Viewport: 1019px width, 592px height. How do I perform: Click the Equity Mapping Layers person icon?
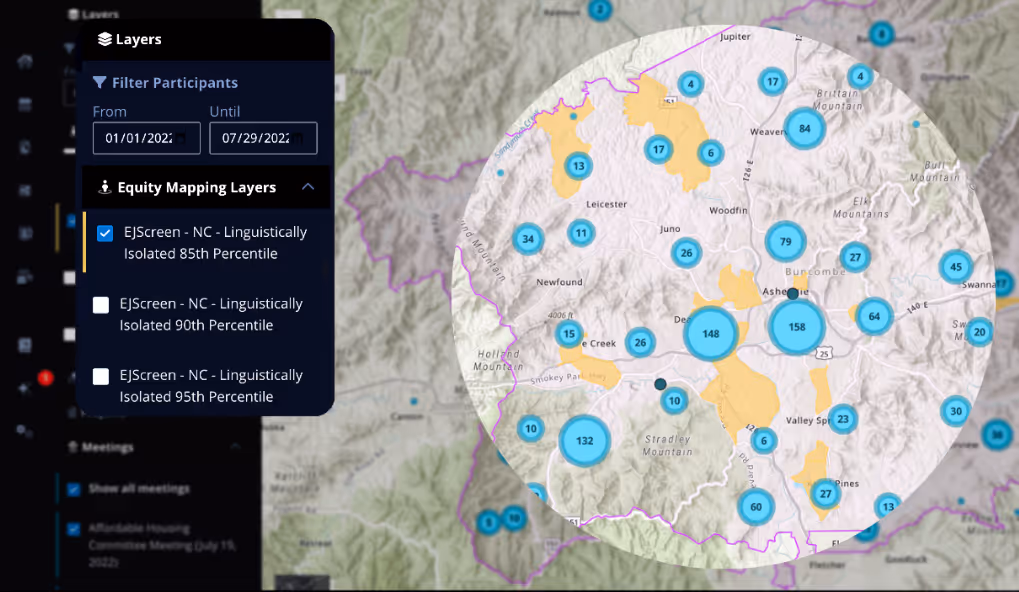click(x=103, y=187)
